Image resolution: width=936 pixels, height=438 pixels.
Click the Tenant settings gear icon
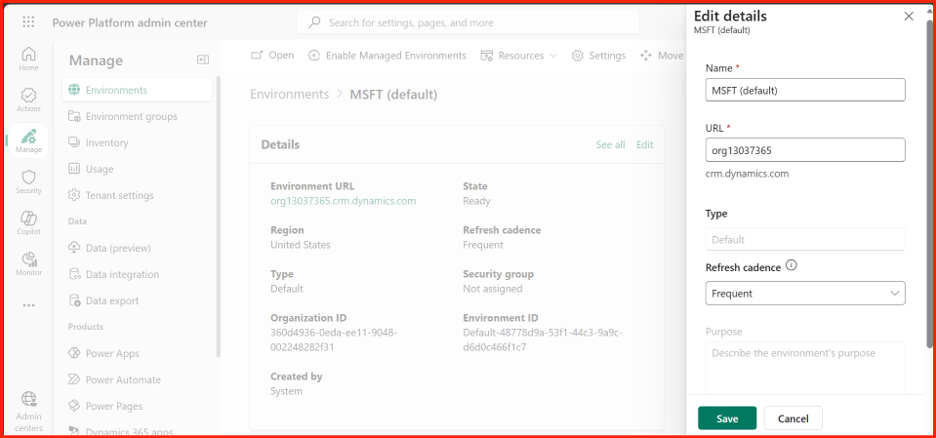pyautogui.click(x=74, y=195)
